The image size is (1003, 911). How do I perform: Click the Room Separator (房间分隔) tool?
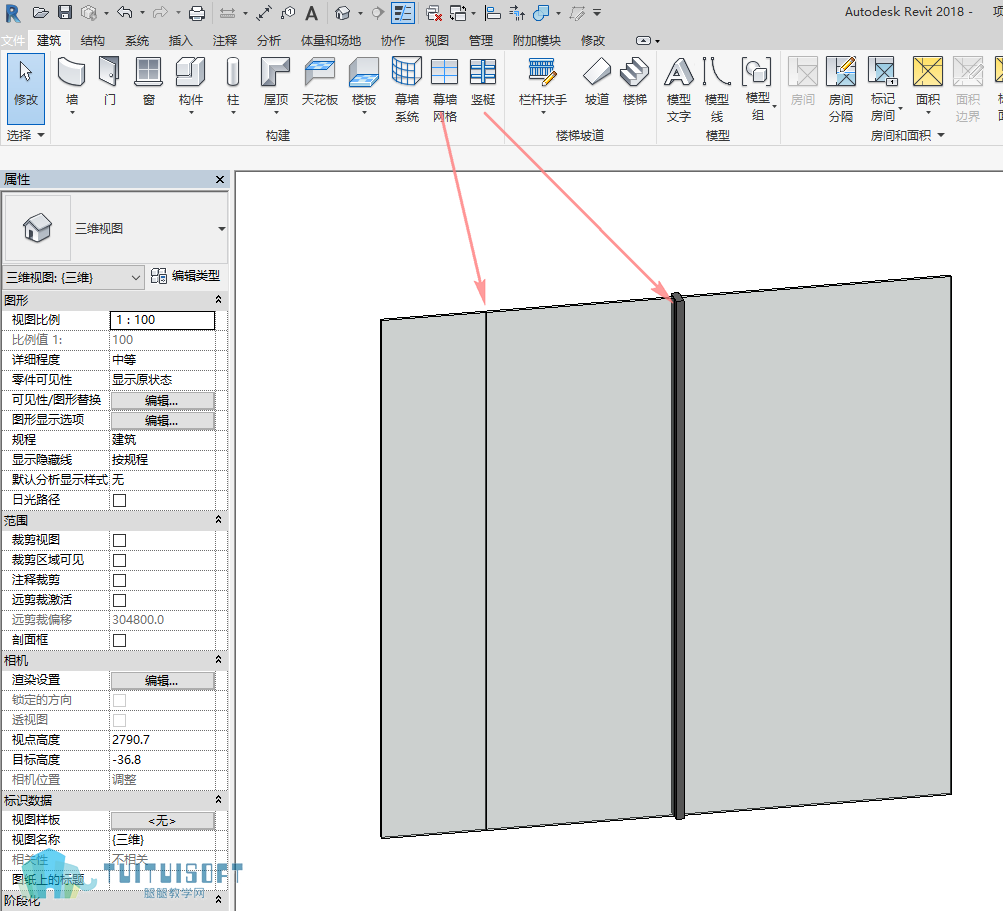click(841, 90)
